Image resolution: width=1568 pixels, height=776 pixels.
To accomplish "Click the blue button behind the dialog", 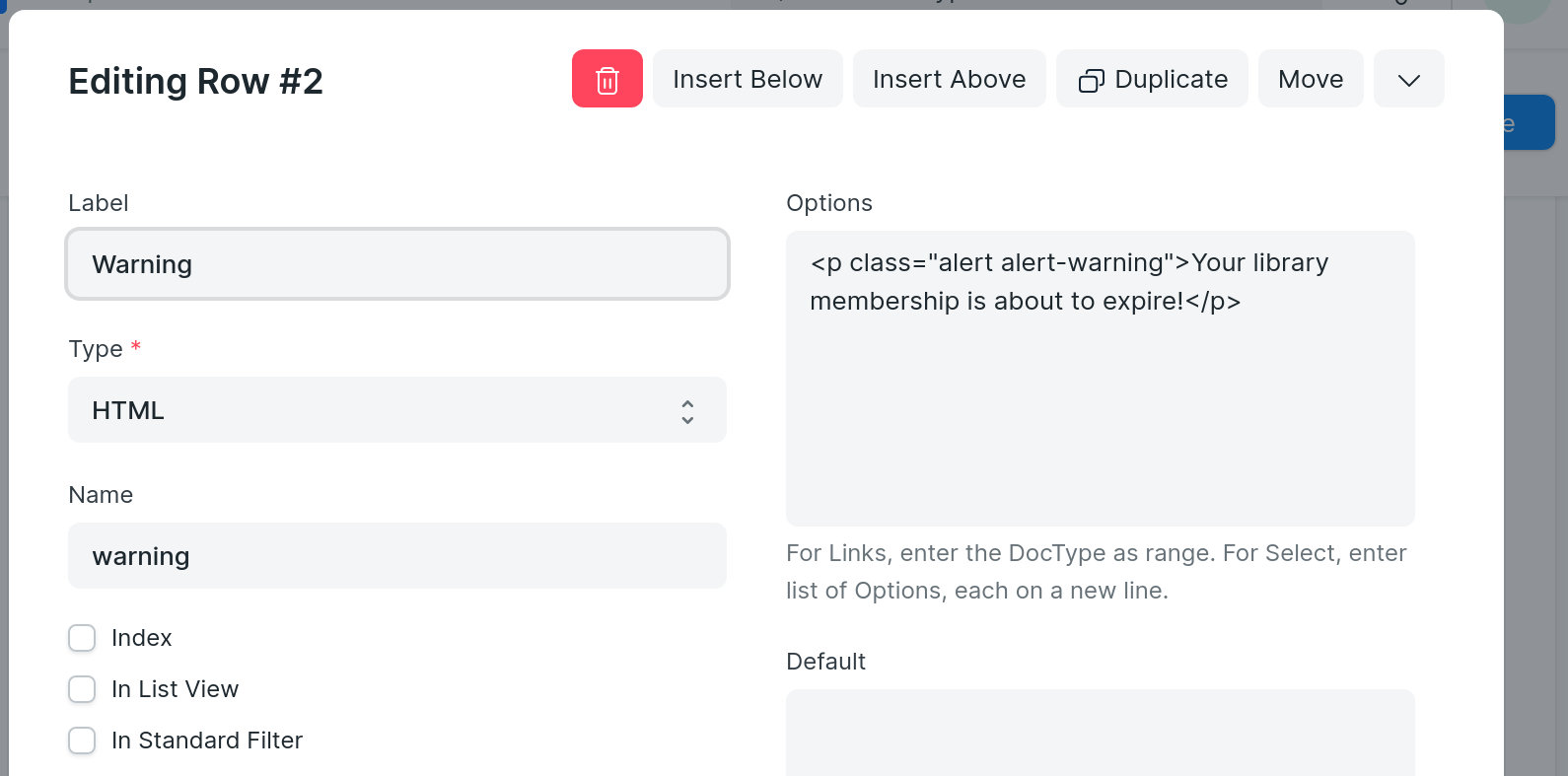I will tap(1529, 122).
